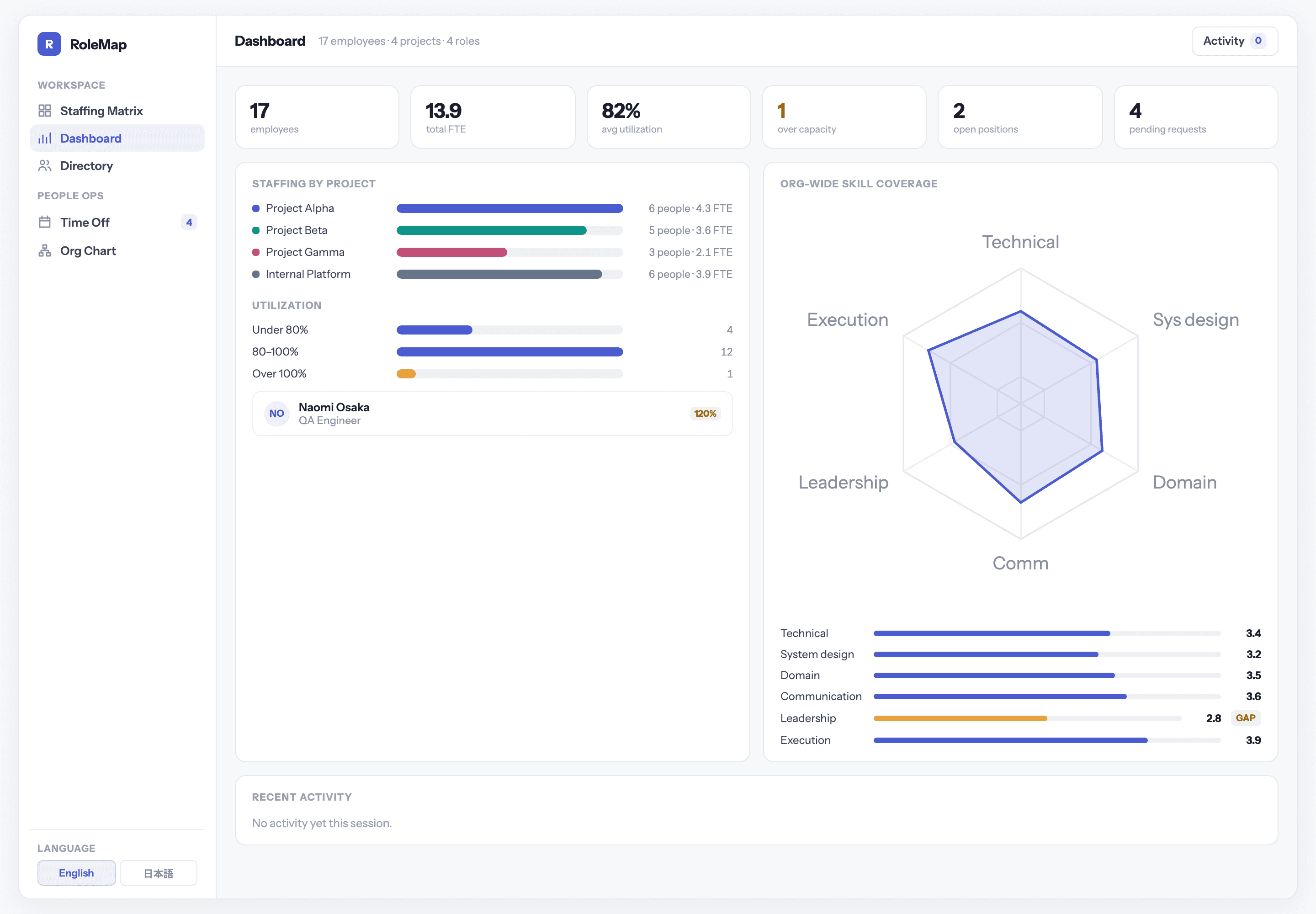This screenshot has height=914, width=1316.
Task: Click the Project Alpha blue legend dot
Action: [x=256, y=208]
